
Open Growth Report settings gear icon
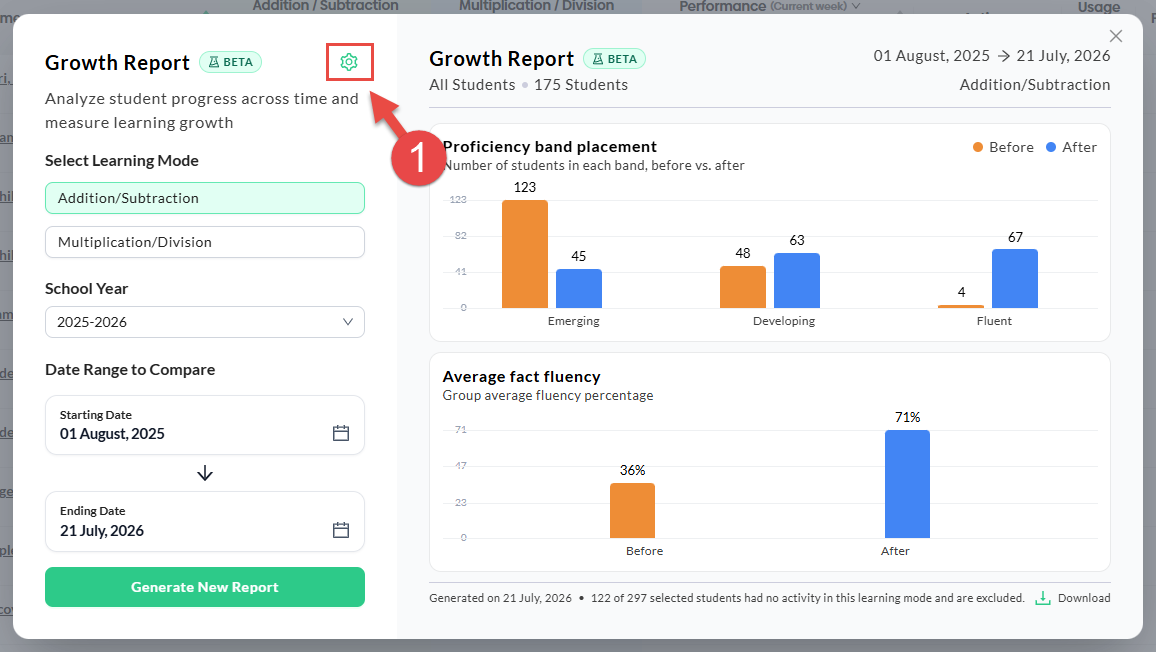349,62
